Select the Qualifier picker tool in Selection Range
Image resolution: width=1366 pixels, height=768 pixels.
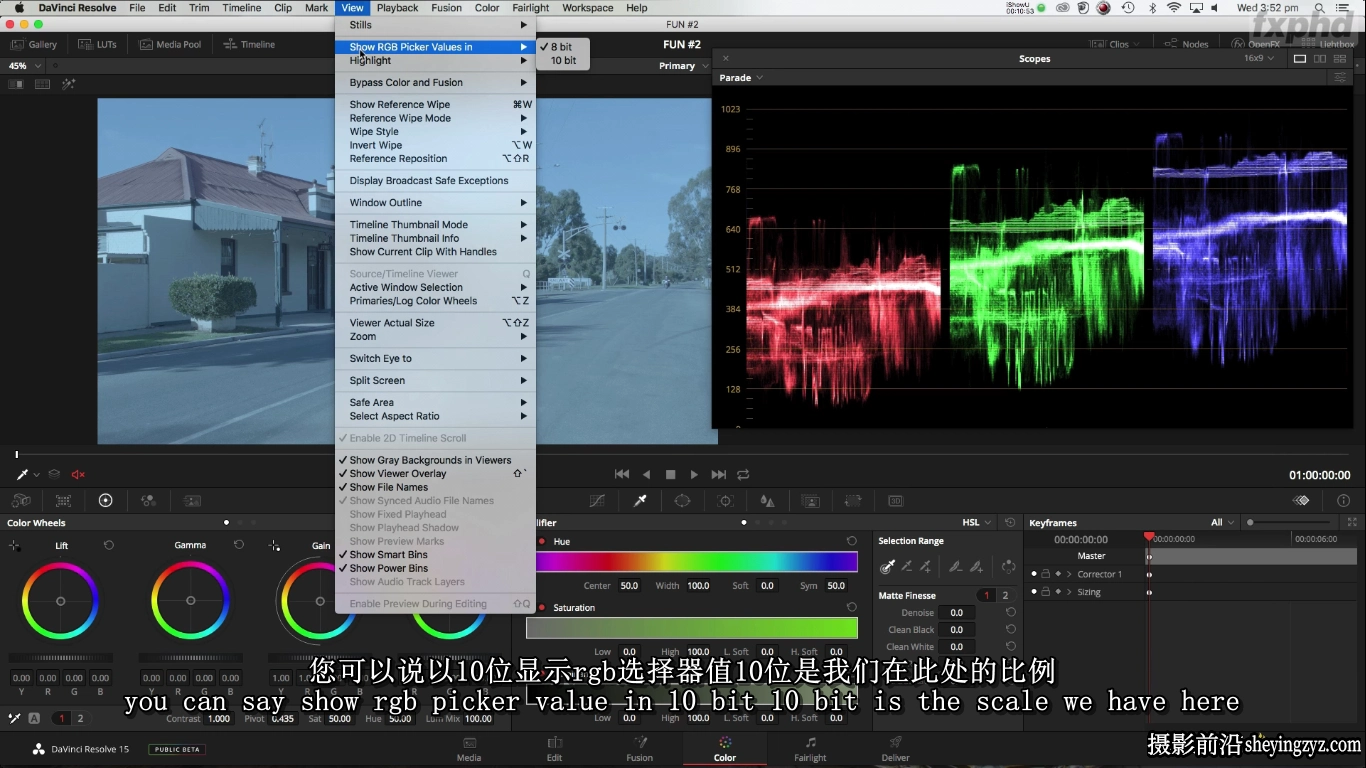887,566
